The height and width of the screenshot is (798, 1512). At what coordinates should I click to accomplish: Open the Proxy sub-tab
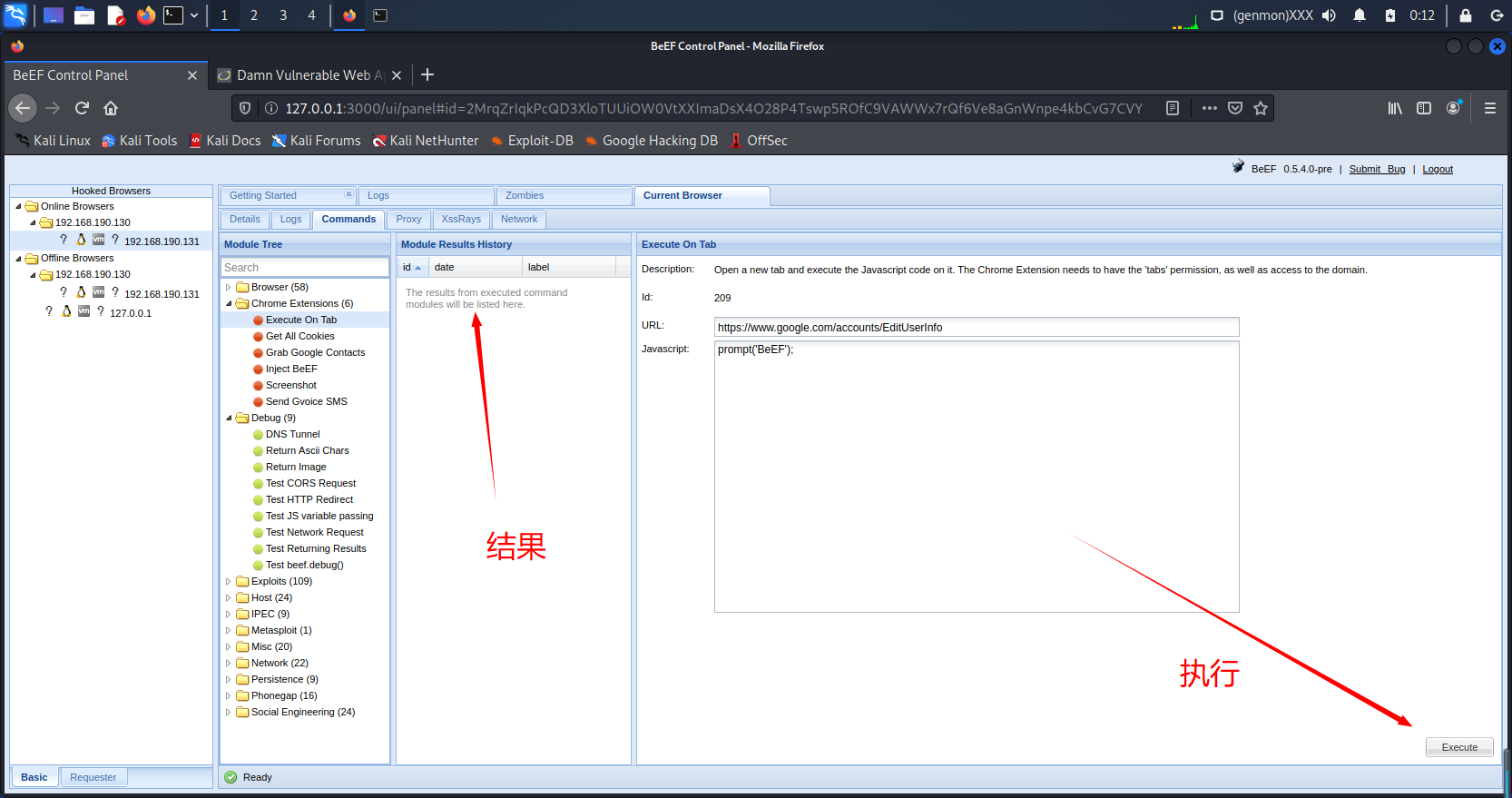(x=409, y=219)
